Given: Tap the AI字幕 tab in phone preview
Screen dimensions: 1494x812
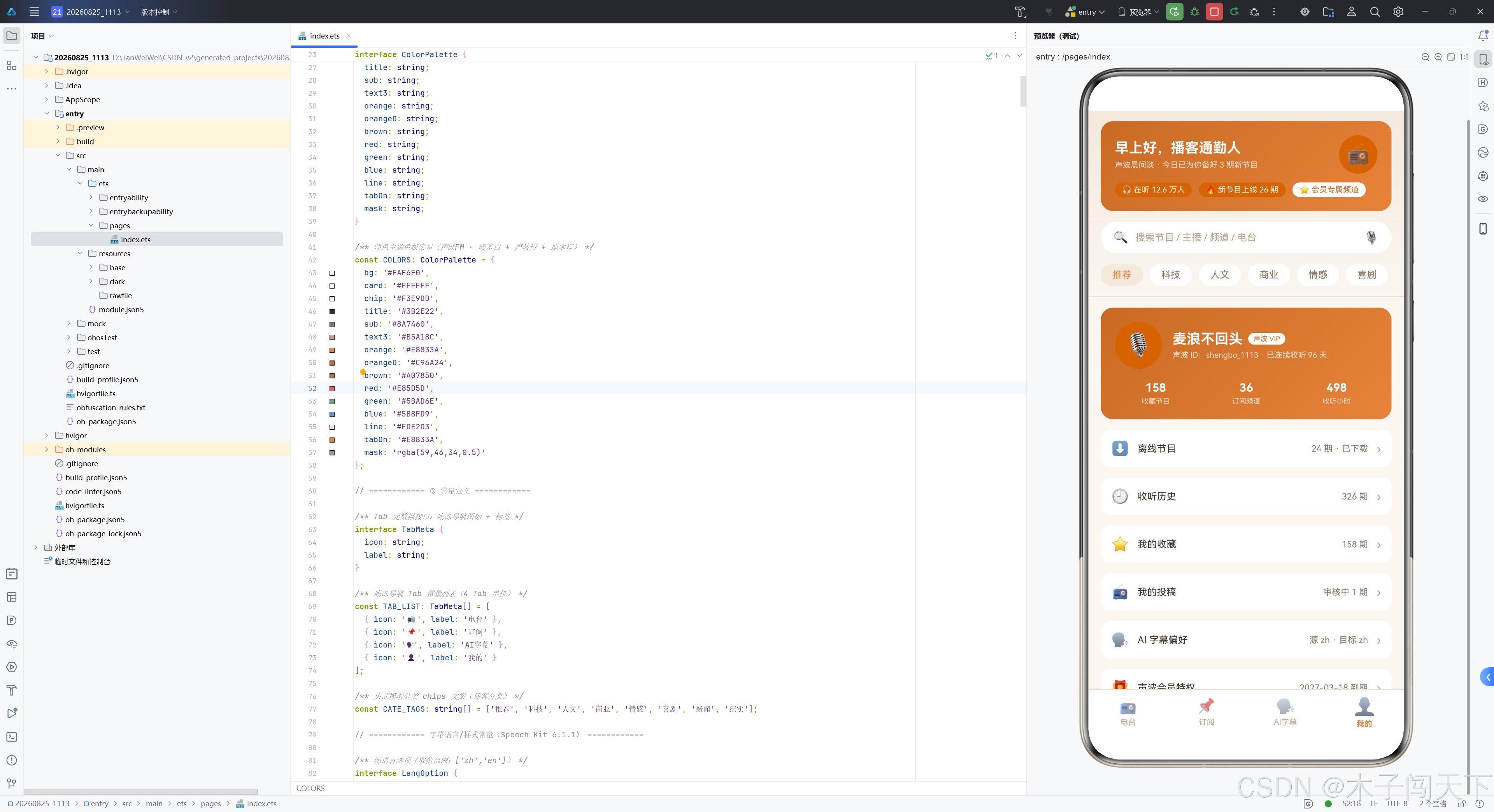Looking at the screenshot, I should [1285, 712].
